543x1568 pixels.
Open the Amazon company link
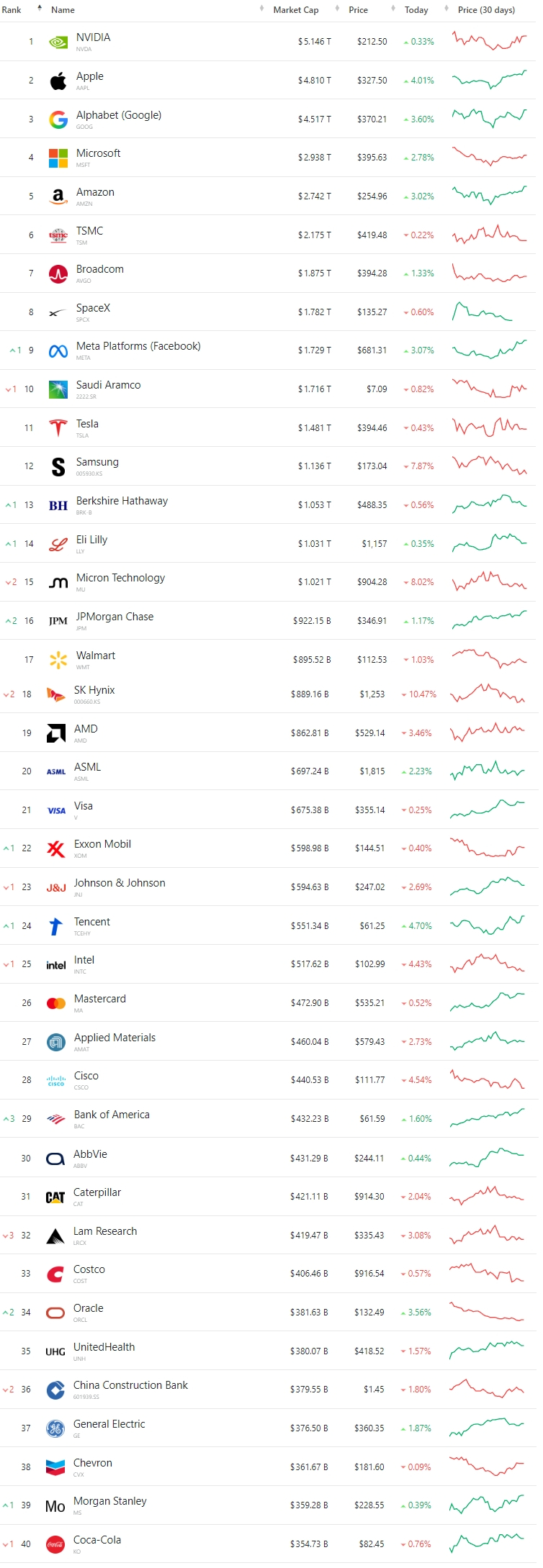(95, 192)
